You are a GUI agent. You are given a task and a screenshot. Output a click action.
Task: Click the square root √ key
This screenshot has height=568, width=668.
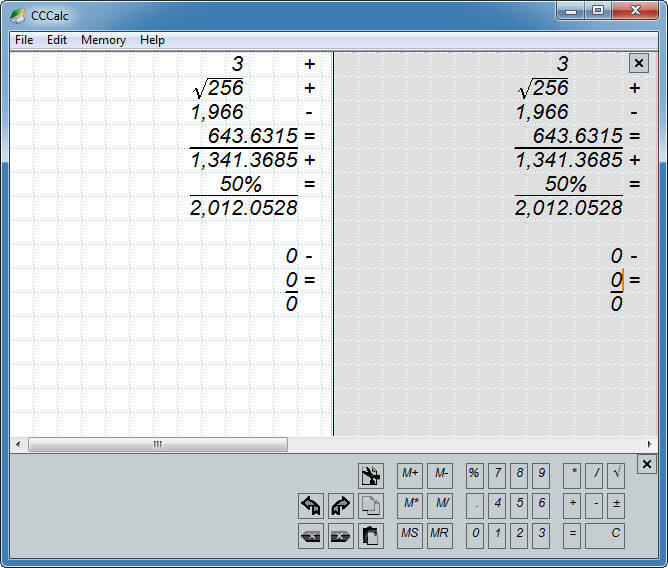[616, 476]
